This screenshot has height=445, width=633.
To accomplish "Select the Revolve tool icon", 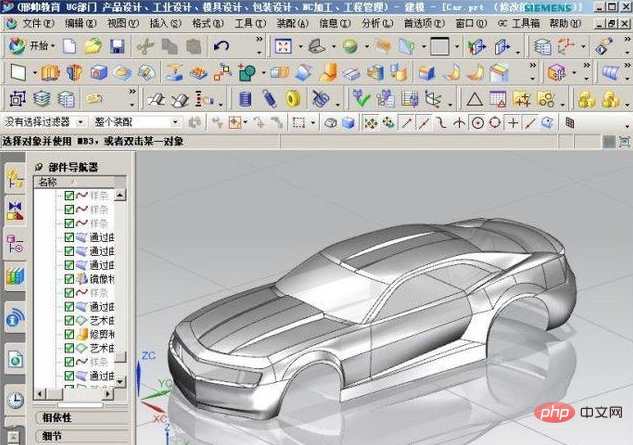I will coord(74,73).
